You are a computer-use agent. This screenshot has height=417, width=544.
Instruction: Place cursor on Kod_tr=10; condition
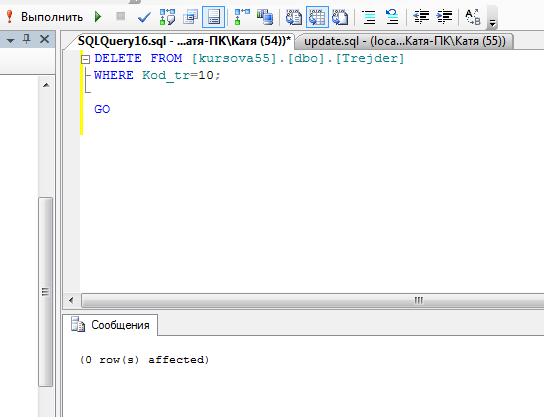(x=181, y=75)
